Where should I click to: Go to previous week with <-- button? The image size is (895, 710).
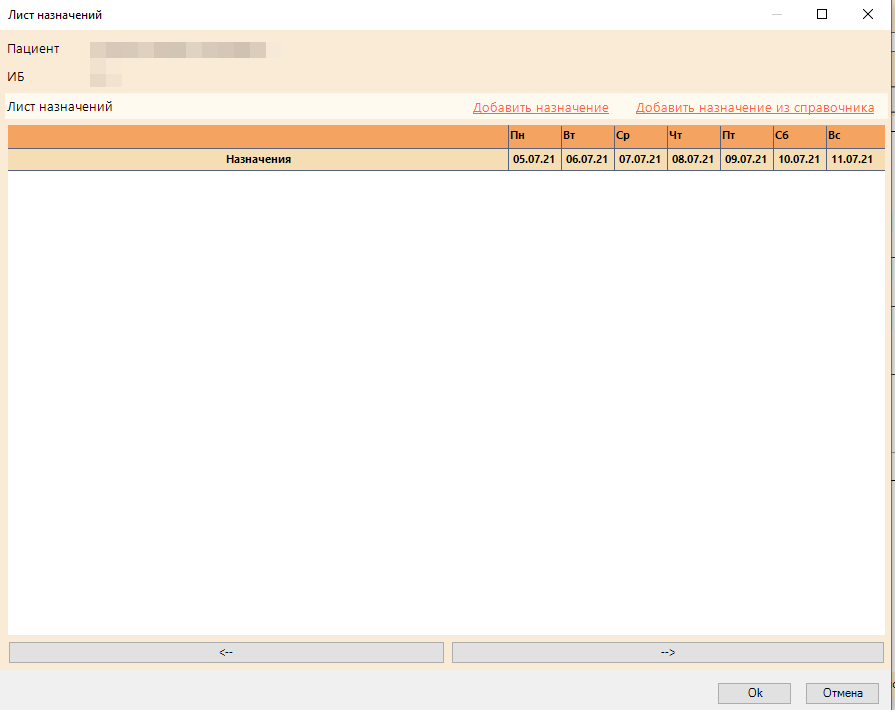click(x=226, y=652)
